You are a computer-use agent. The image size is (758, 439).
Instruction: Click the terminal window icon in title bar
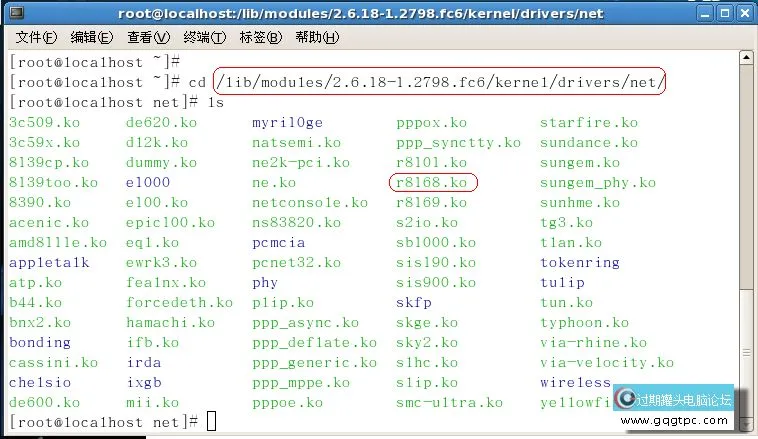tap(16, 13)
